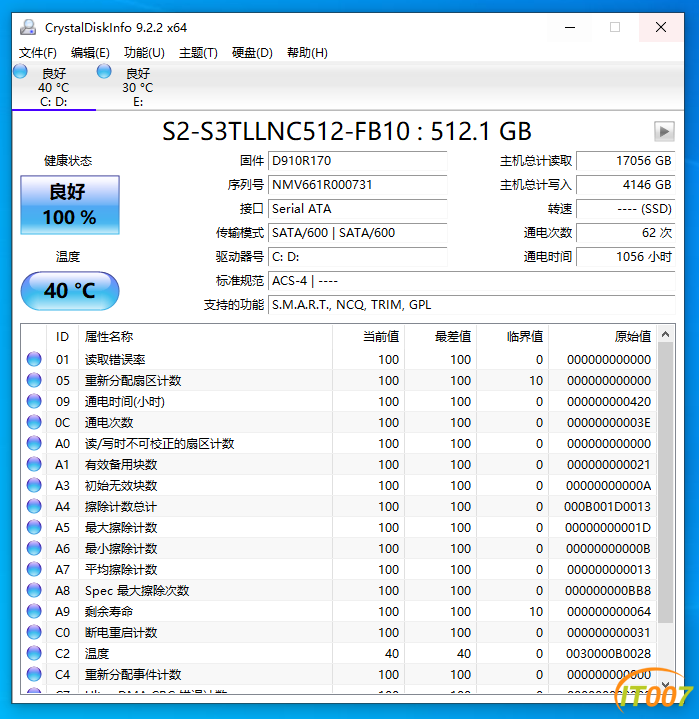The height and width of the screenshot is (719, 699).
Task: Click raw value 0030000B0028
Action: pyautogui.click(x=608, y=654)
